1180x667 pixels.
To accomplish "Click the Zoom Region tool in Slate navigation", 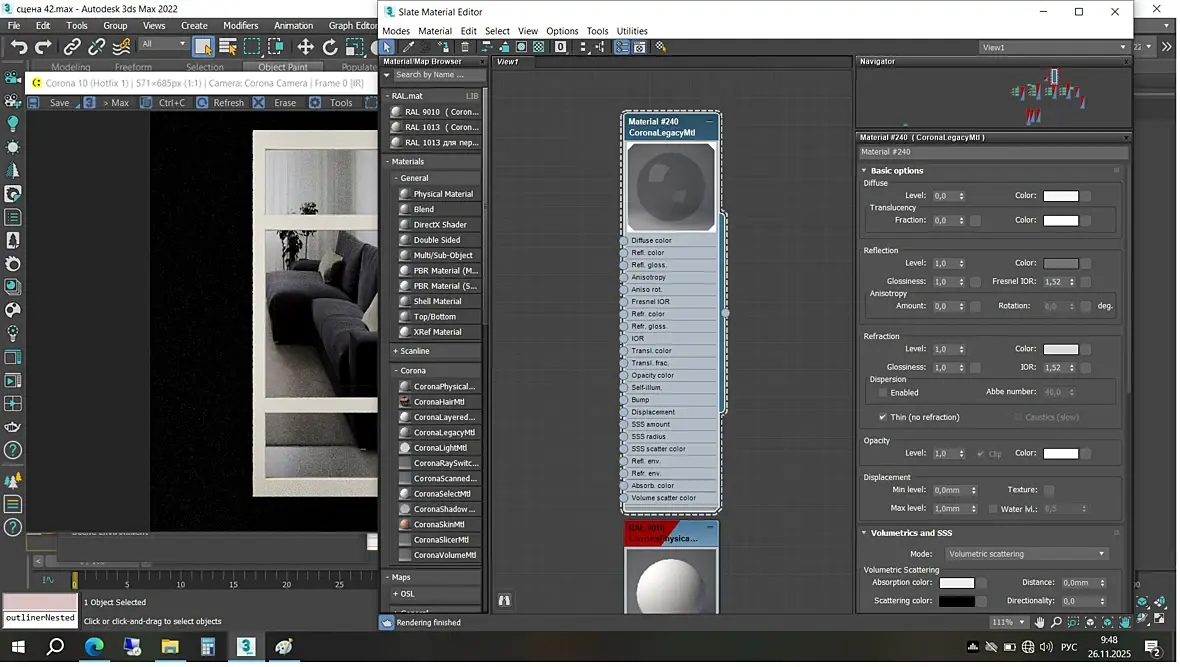I will tap(1073, 623).
